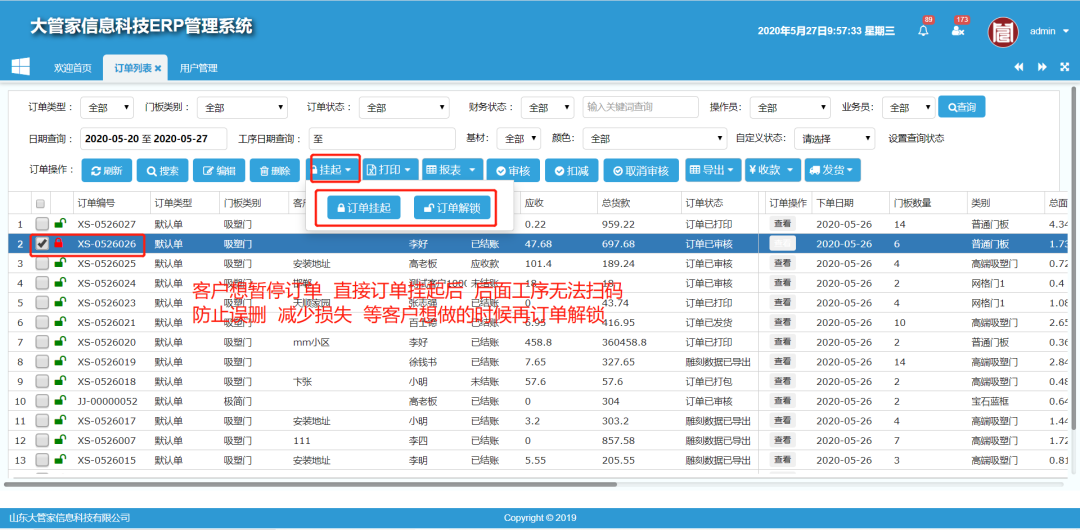Viewport: 1080px width, 530px height.
Task: Uncheck the checkbox for order XS-0526026
Action: pos(42,243)
